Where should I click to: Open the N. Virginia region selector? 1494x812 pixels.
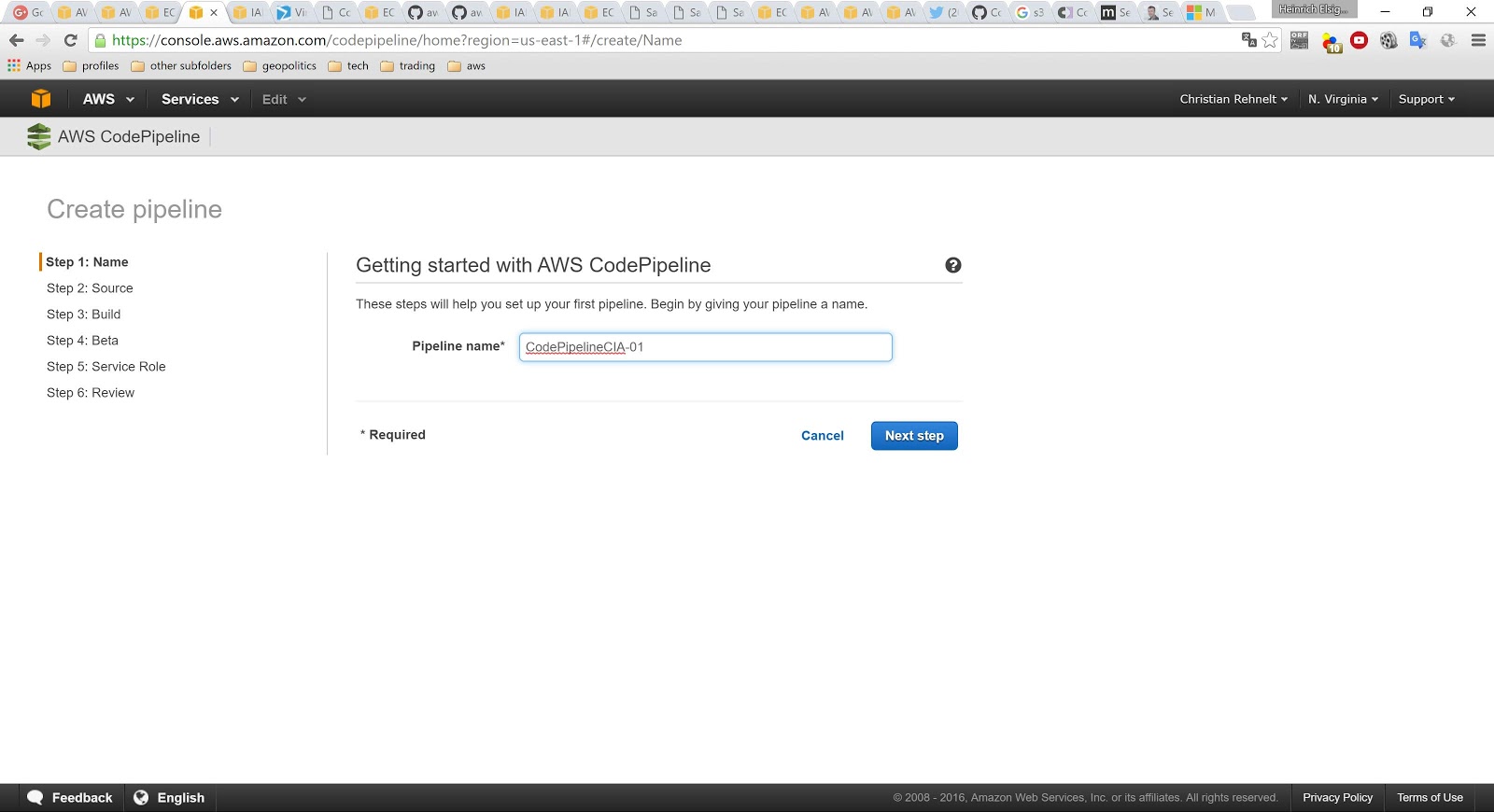(1343, 99)
